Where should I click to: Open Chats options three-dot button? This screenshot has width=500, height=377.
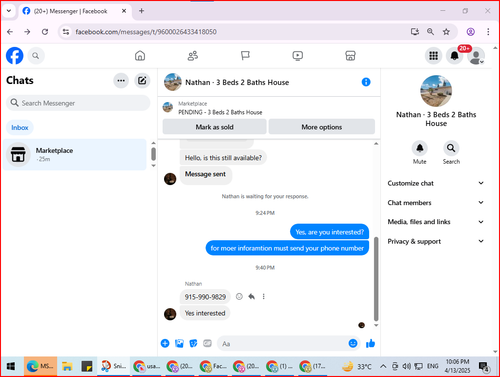pos(121,81)
